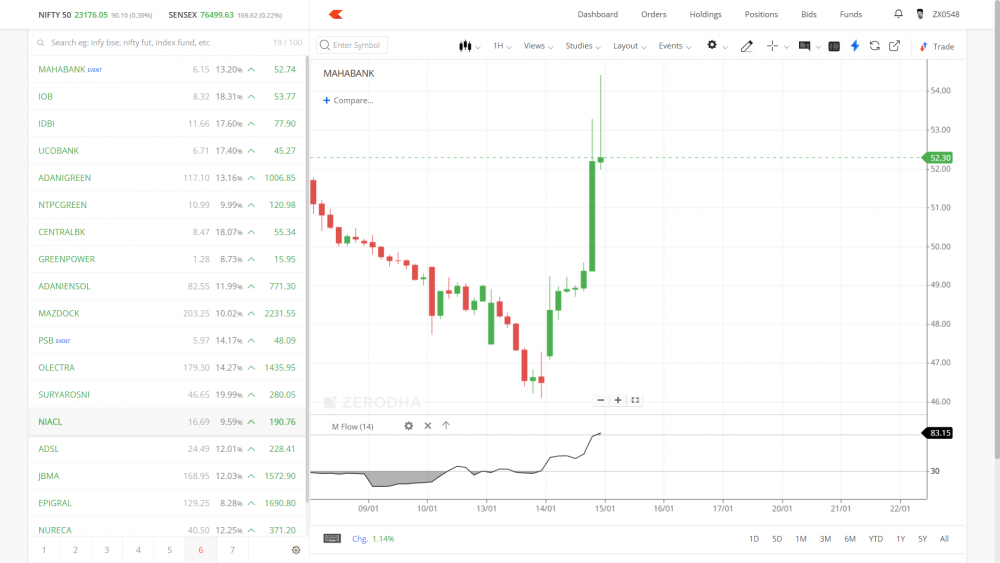Viewport: 1000px width, 563px height.
Task: Expand annotation dropdown arrow
Action: [x=818, y=47]
